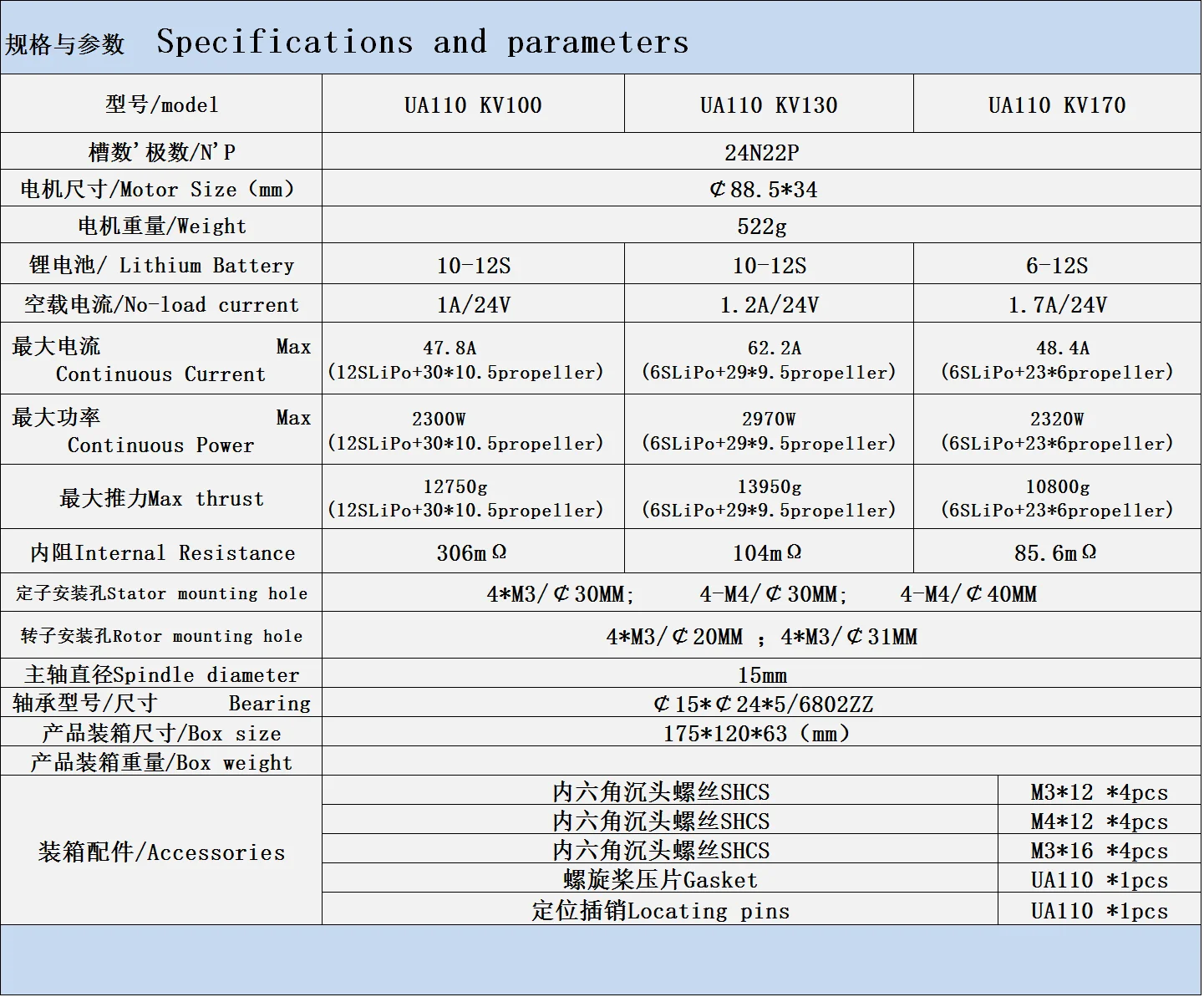Click the "产品装箱重量/Box weight" row label
The image size is (1204, 997).
point(161,763)
